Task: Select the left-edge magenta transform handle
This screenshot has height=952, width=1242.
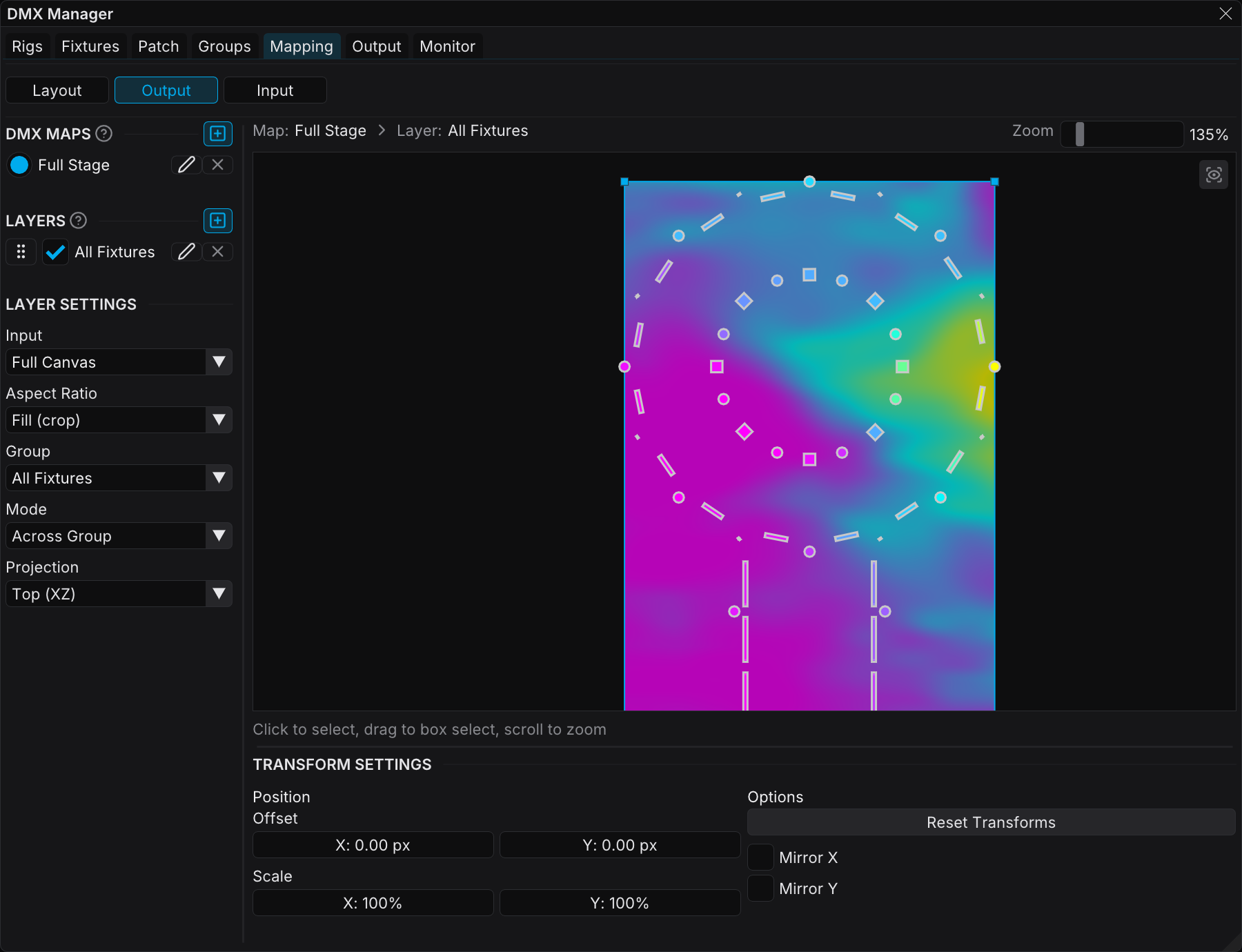Action: click(x=624, y=366)
